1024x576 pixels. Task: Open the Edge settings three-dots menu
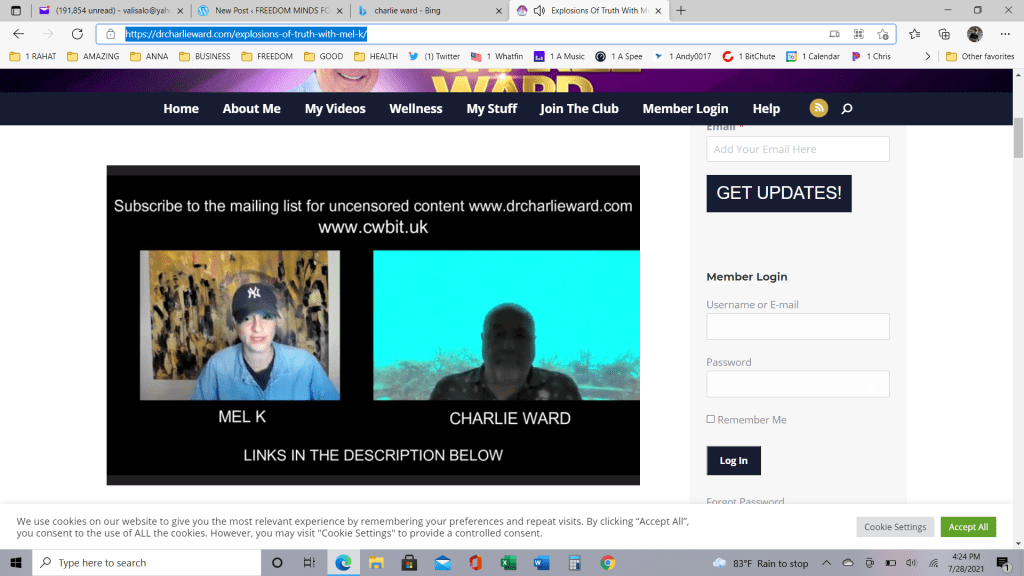tap(1003, 34)
